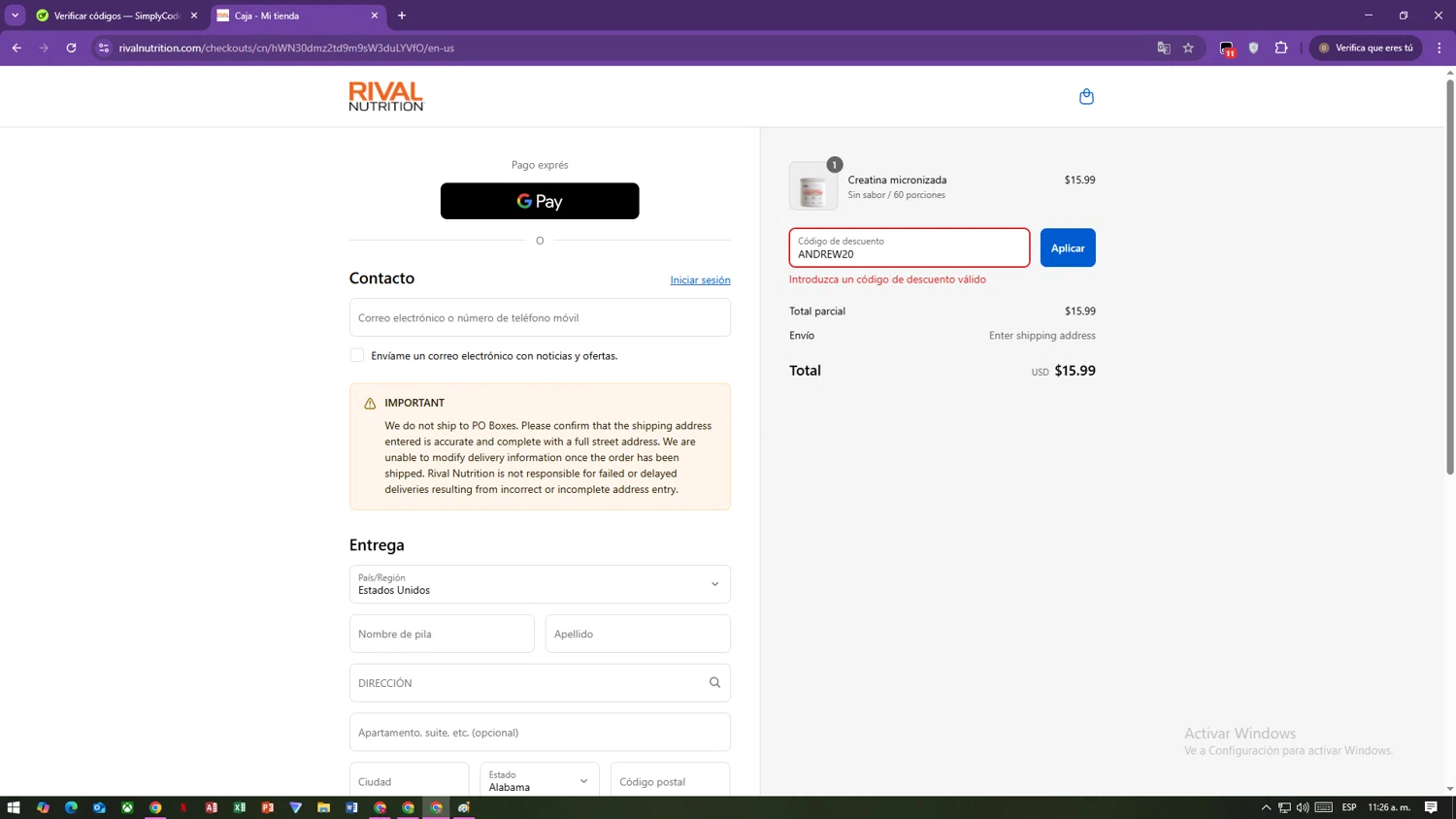Click the discount code field with ANDREW20

pyautogui.click(x=910, y=247)
